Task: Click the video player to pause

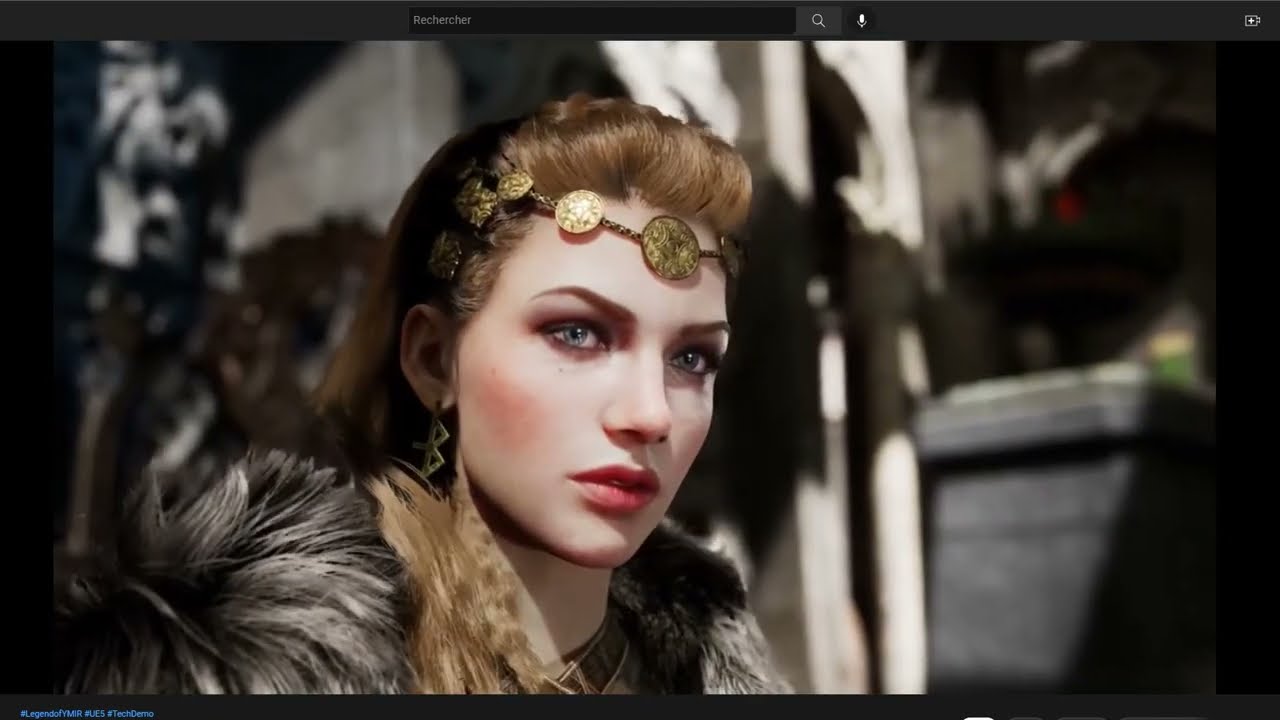Action: [634, 367]
